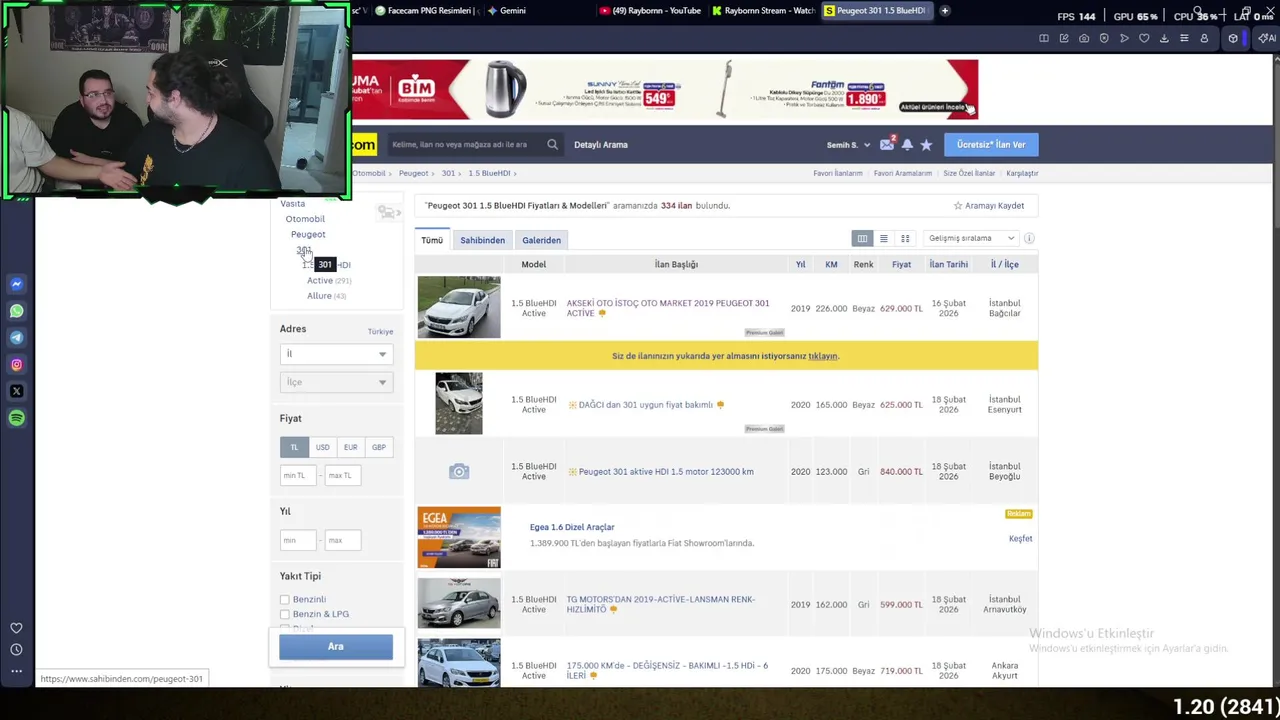Switch to list view layout icon
Image resolution: width=1280 pixels, height=720 pixels.
click(x=883, y=239)
